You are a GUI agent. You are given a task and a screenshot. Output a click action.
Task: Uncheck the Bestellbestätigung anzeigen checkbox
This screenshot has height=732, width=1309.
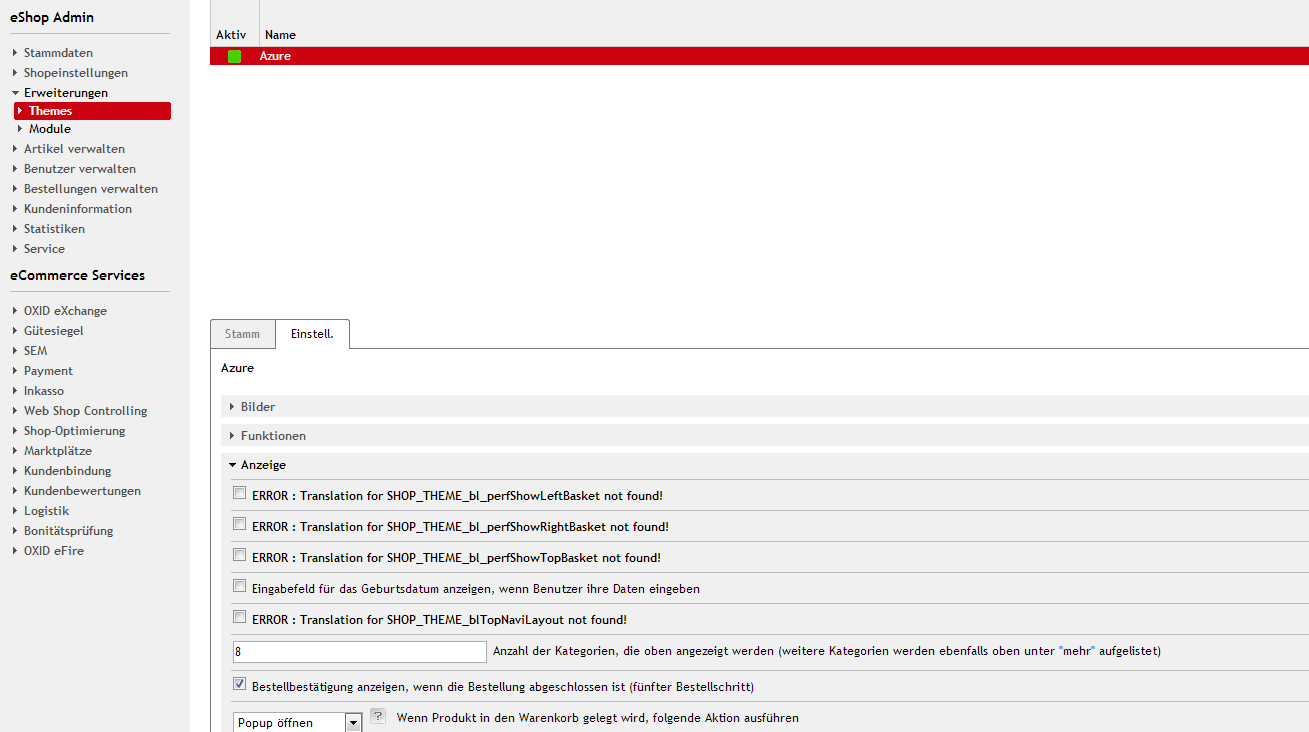[x=239, y=685]
